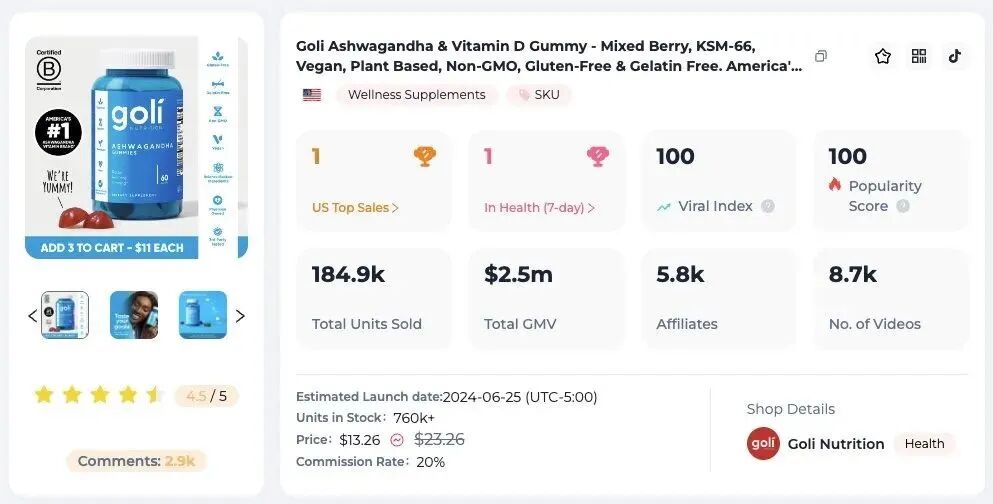Expand the US Top Sales ranking
The width and height of the screenshot is (993, 504).
356,208
